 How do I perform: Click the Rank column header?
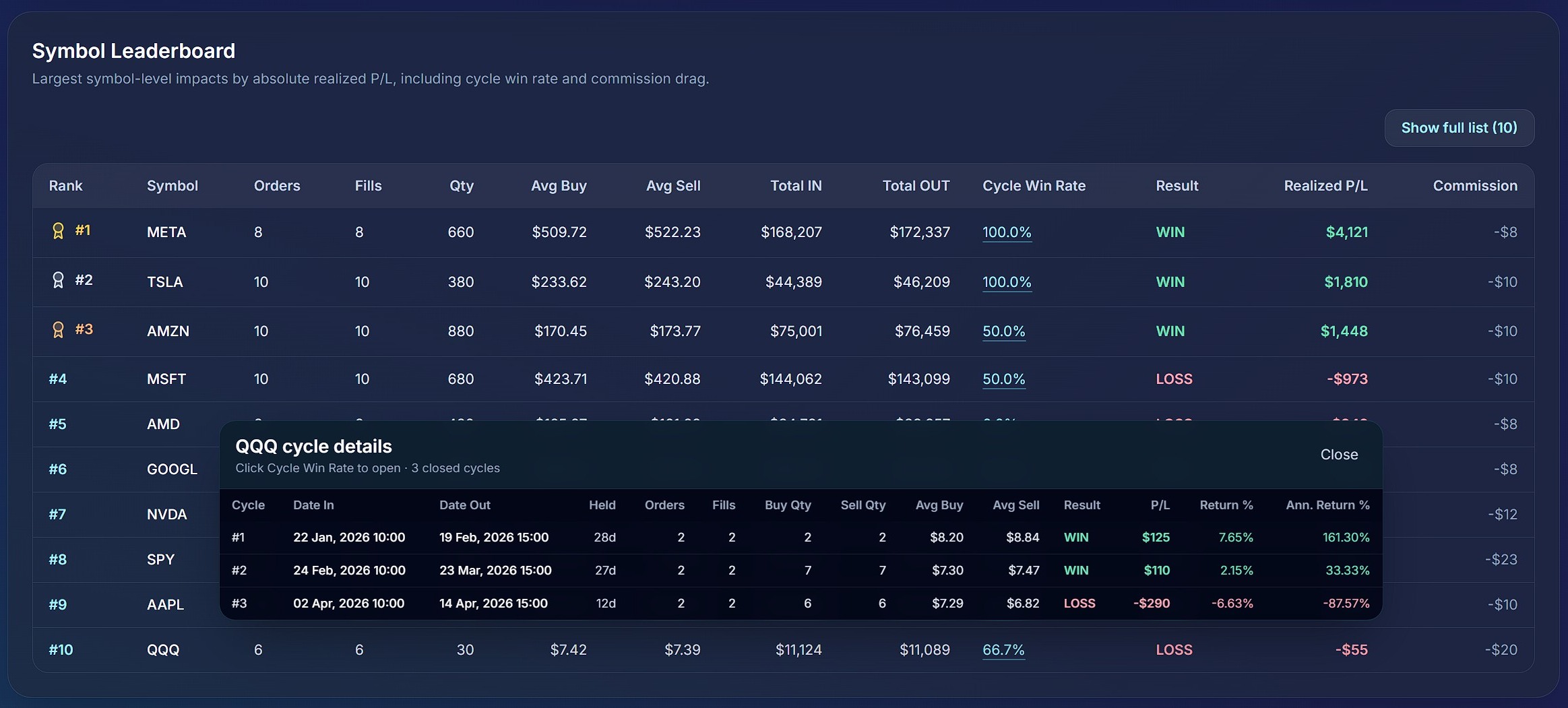(65, 186)
